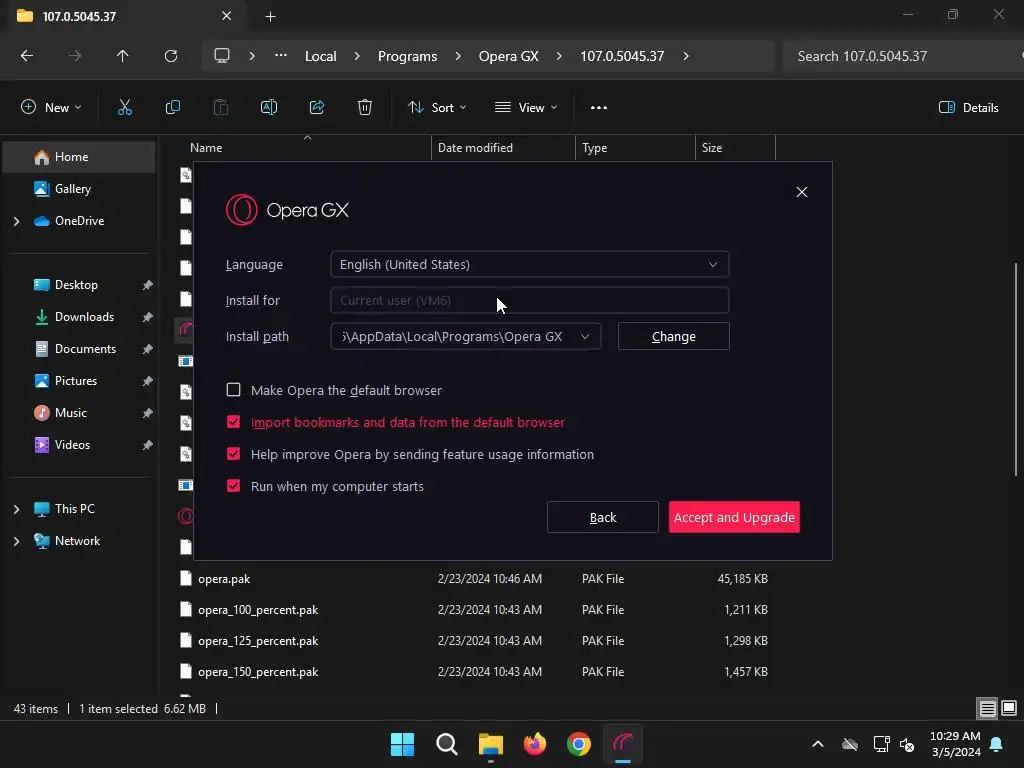Viewport: 1024px width, 768px height.
Task: Expand This PC in navigation pane
Action: coord(16,509)
